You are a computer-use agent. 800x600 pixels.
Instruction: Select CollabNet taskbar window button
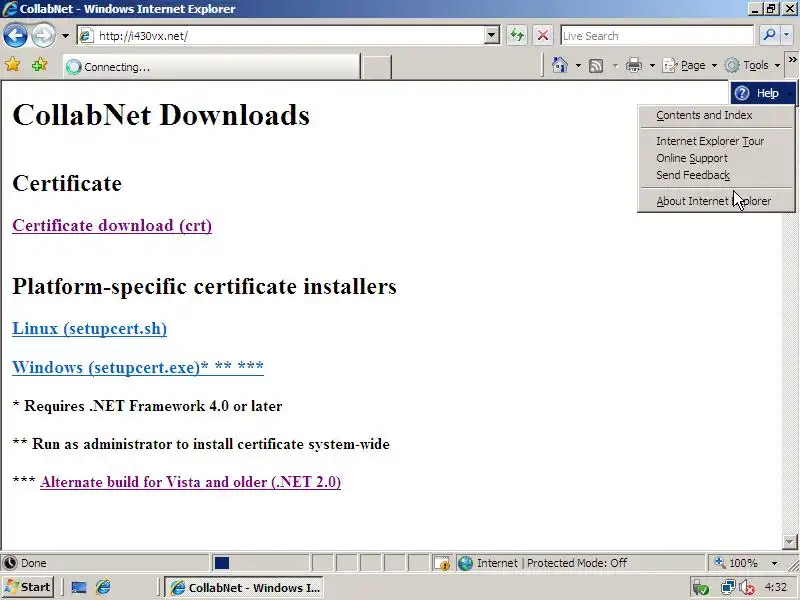(245, 588)
